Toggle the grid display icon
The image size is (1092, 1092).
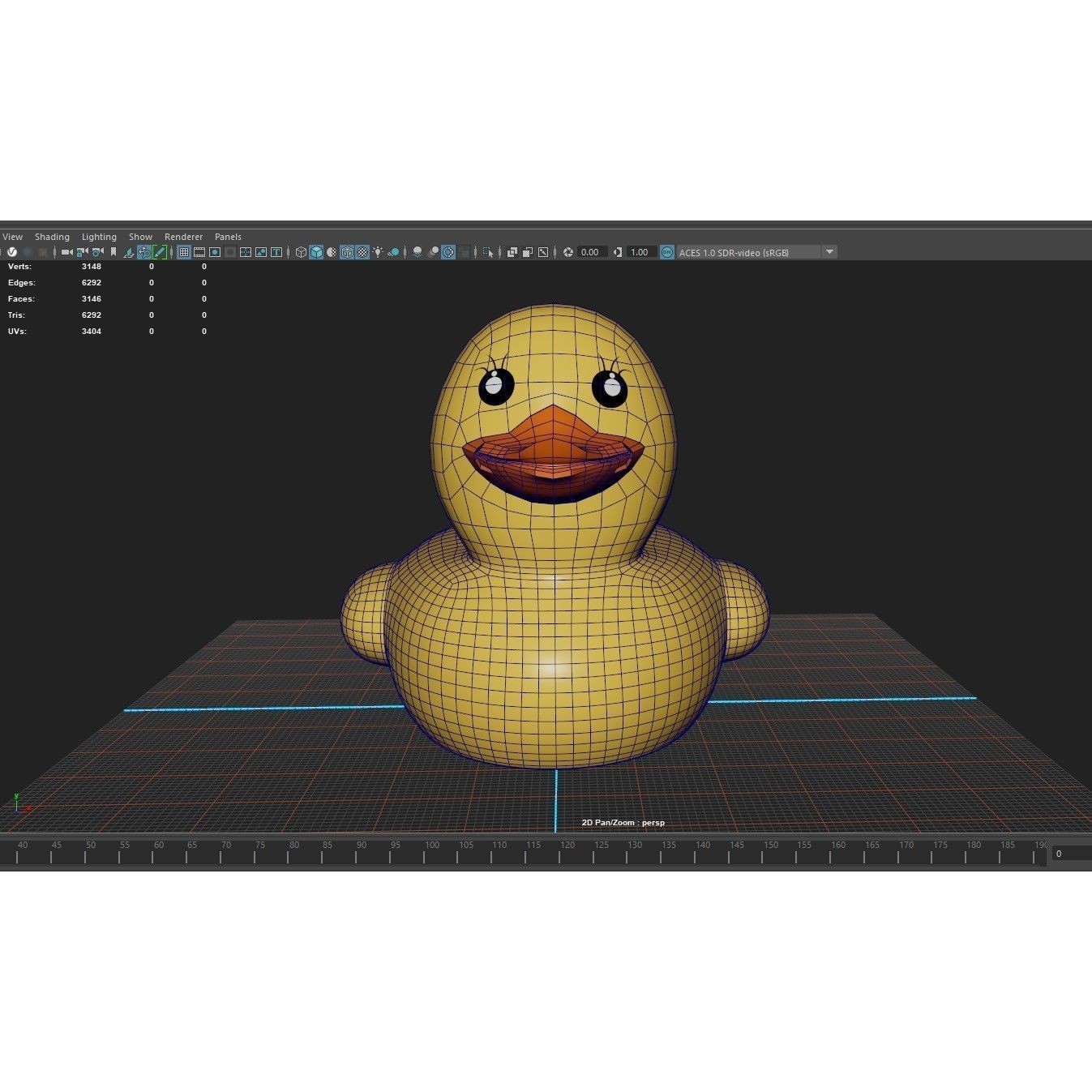[184, 252]
